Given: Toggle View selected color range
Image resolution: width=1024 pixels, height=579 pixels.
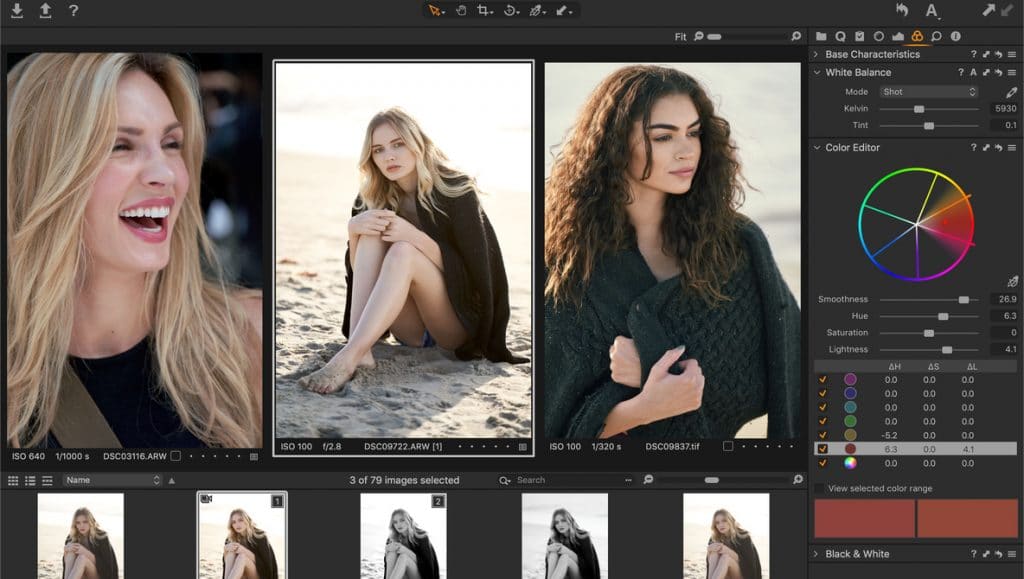Looking at the screenshot, I should pyautogui.click(x=820, y=490).
